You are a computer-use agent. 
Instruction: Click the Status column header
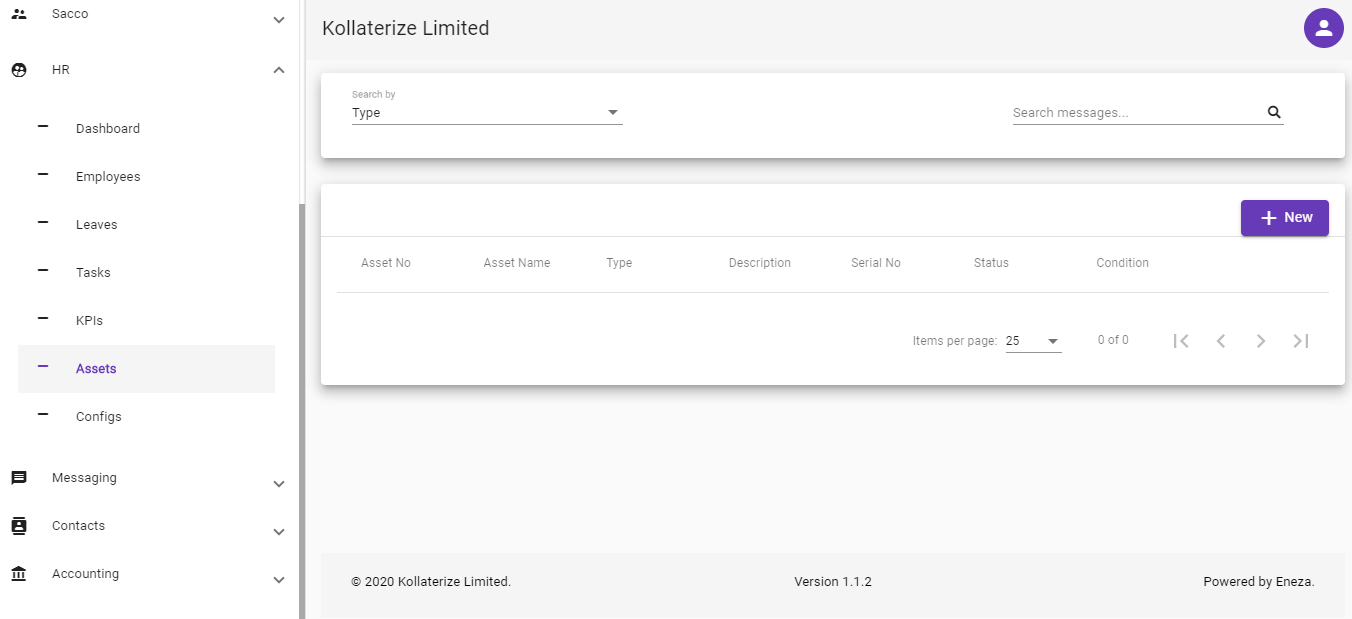point(991,263)
